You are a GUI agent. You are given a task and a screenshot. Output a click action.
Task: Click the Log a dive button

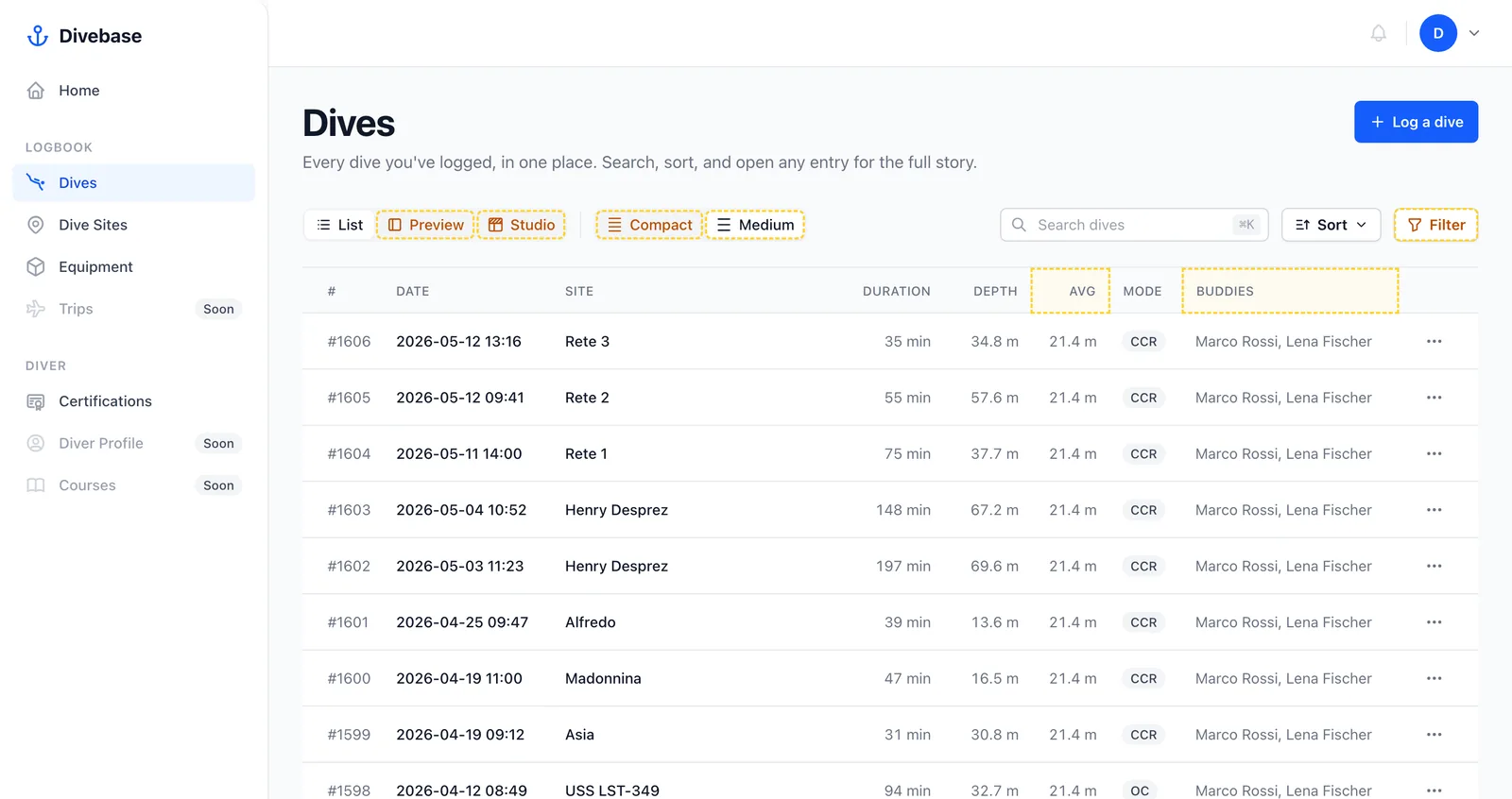coord(1416,122)
